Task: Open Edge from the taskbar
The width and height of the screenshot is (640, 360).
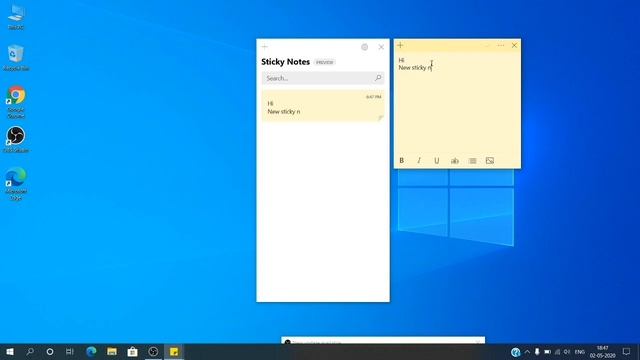Action: click(91, 351)
